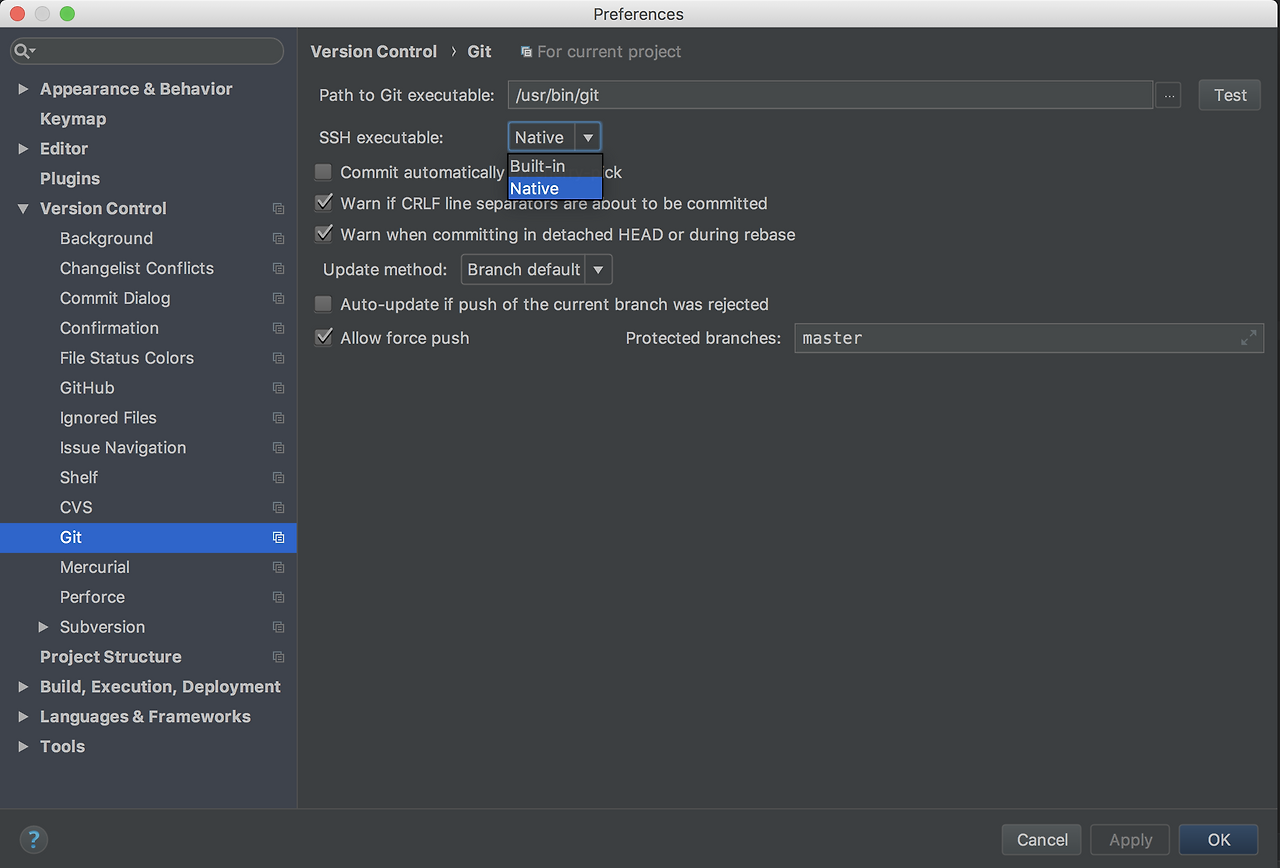Enable Auto-update if push was rejected
This screenshot has width=1280, height=868.
pos(323,304)
